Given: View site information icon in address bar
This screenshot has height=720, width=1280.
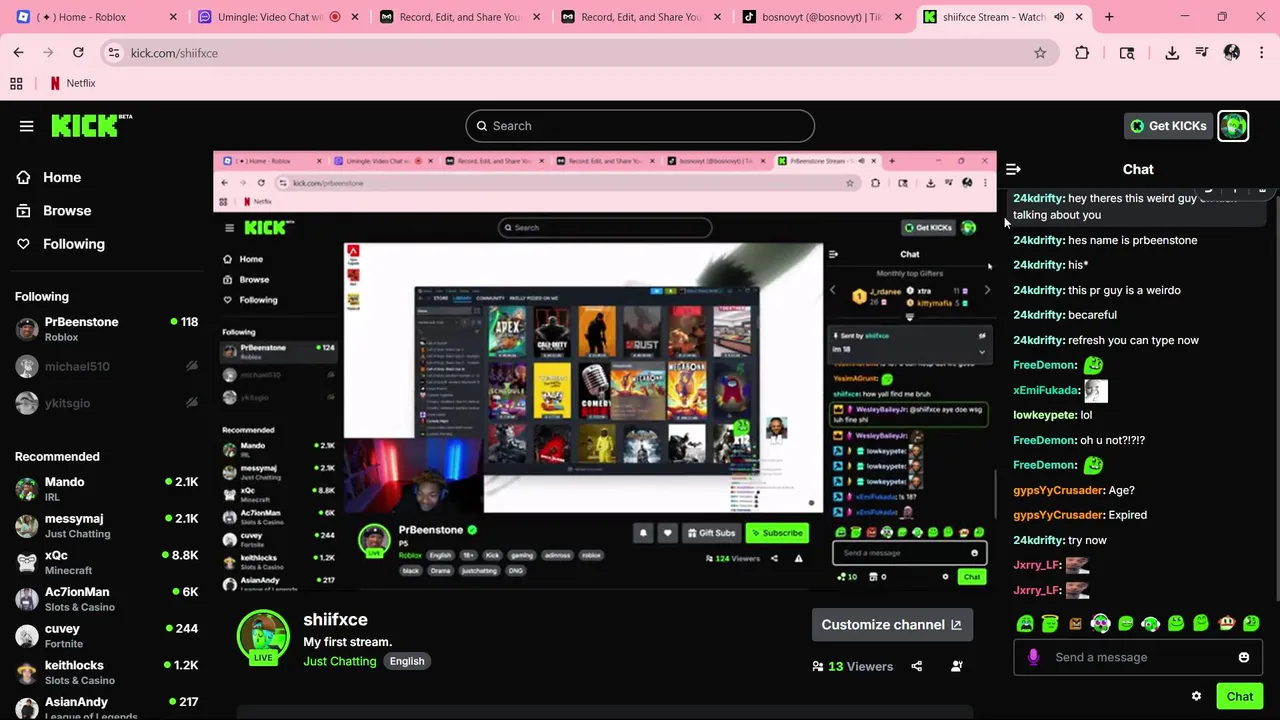Looking at the screenshot, I should [113, 53].
